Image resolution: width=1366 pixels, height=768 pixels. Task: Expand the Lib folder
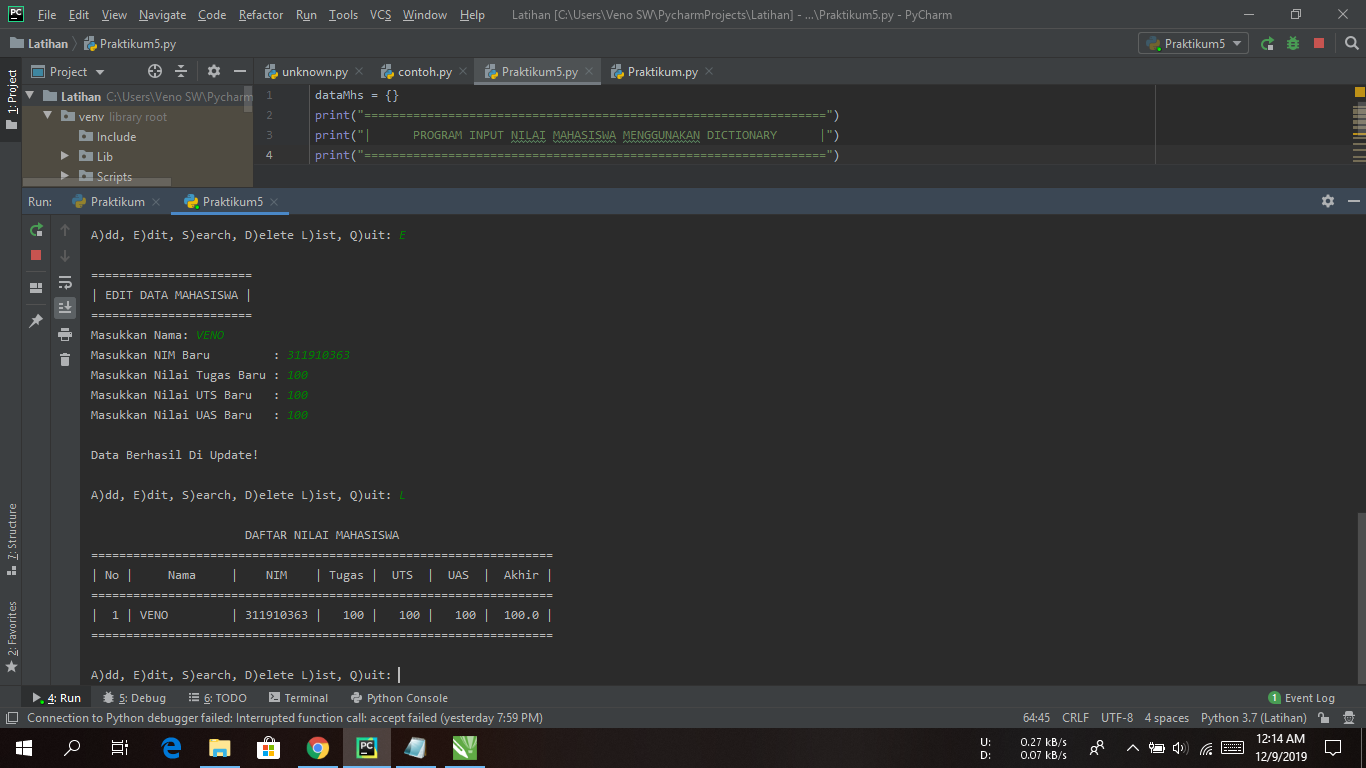65,156
